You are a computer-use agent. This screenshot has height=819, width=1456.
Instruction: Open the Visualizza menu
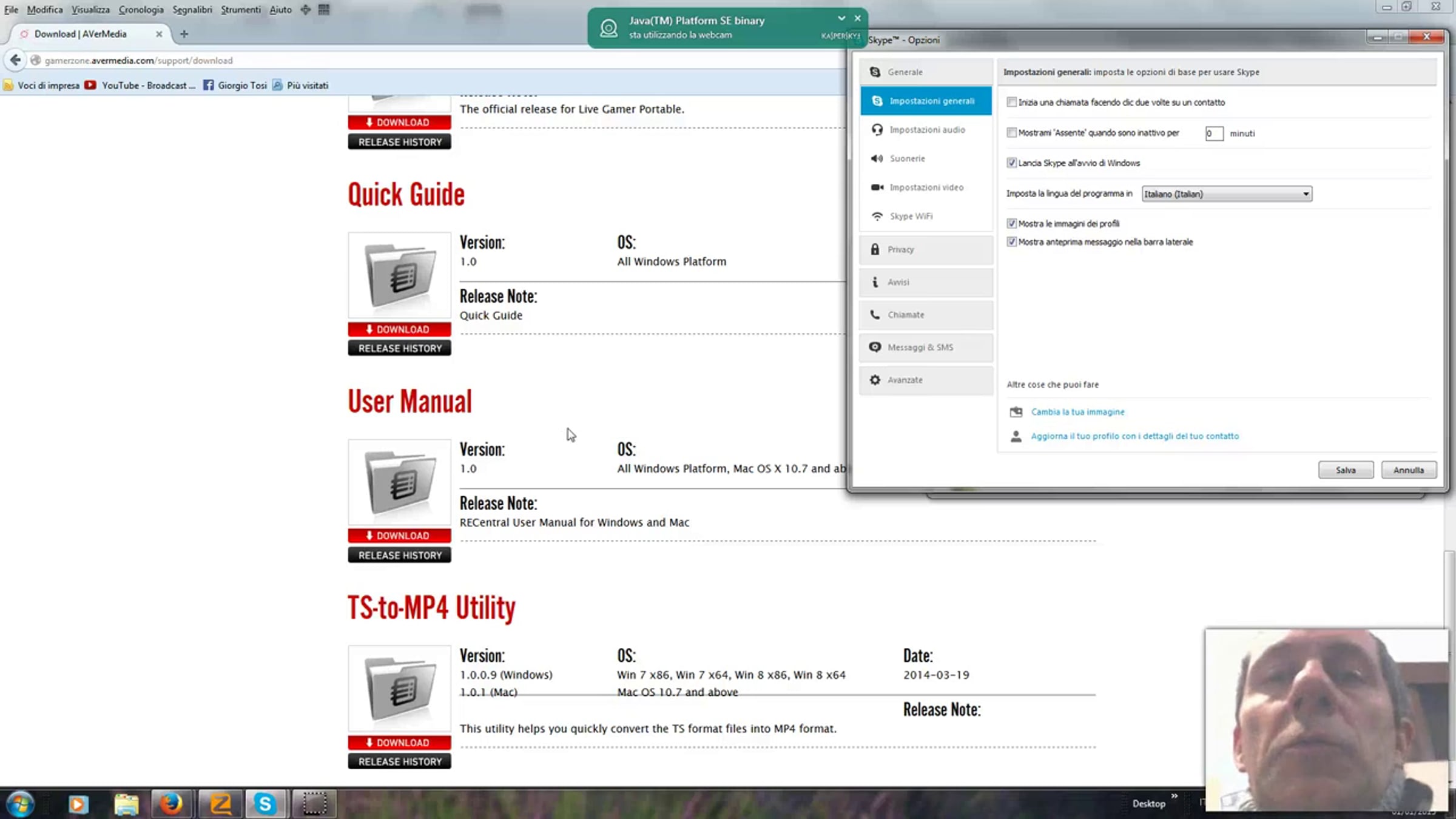tap(90, 10)
